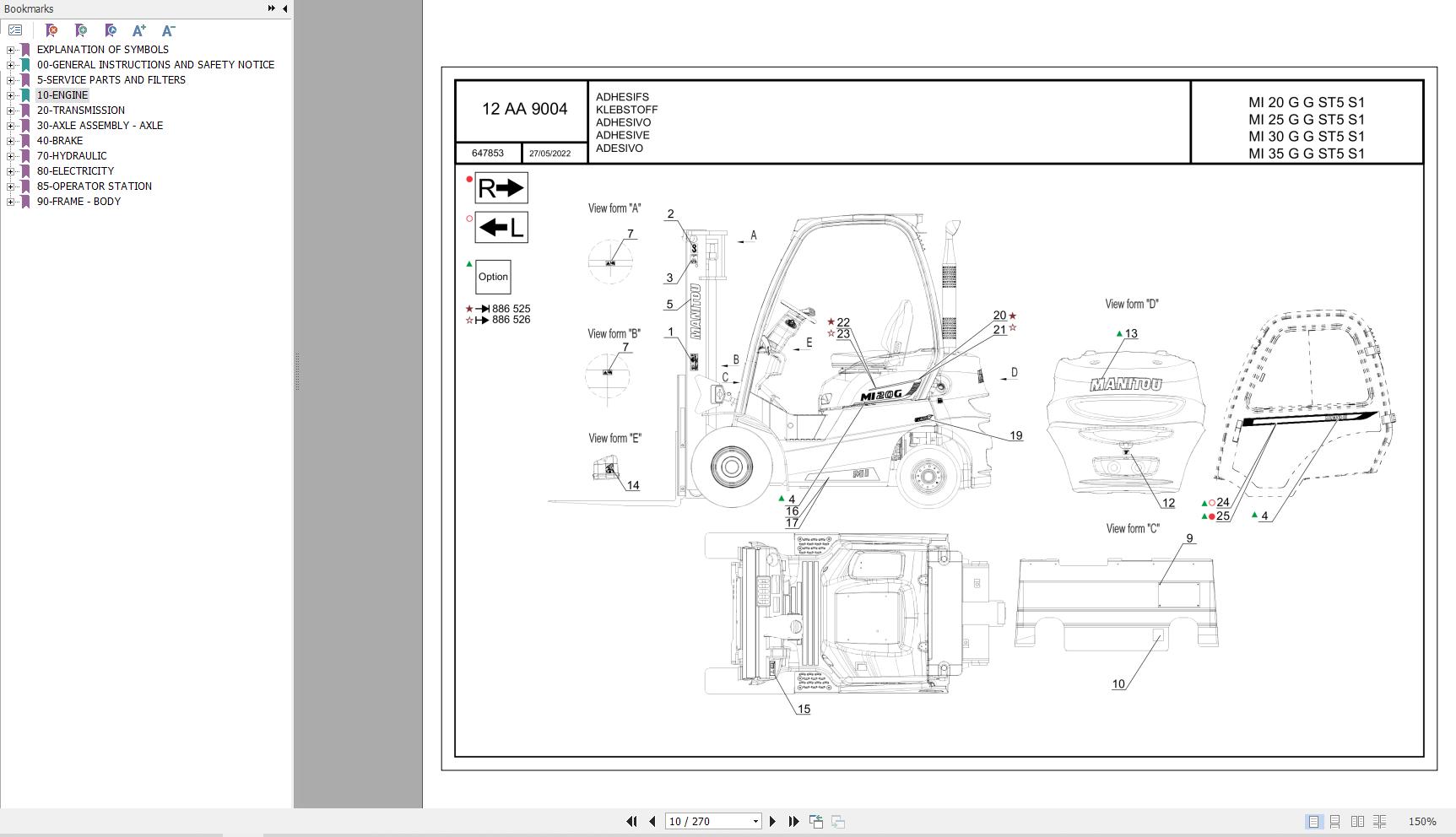
Task: Click the ADHESIFS title line
Action: (x=622, y=97)
